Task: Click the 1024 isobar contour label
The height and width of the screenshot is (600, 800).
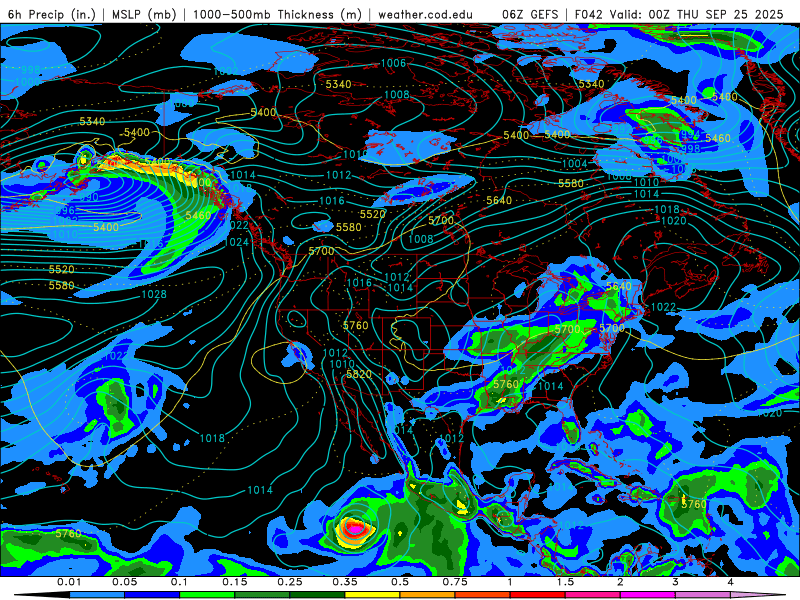Action: click(236, 242)
